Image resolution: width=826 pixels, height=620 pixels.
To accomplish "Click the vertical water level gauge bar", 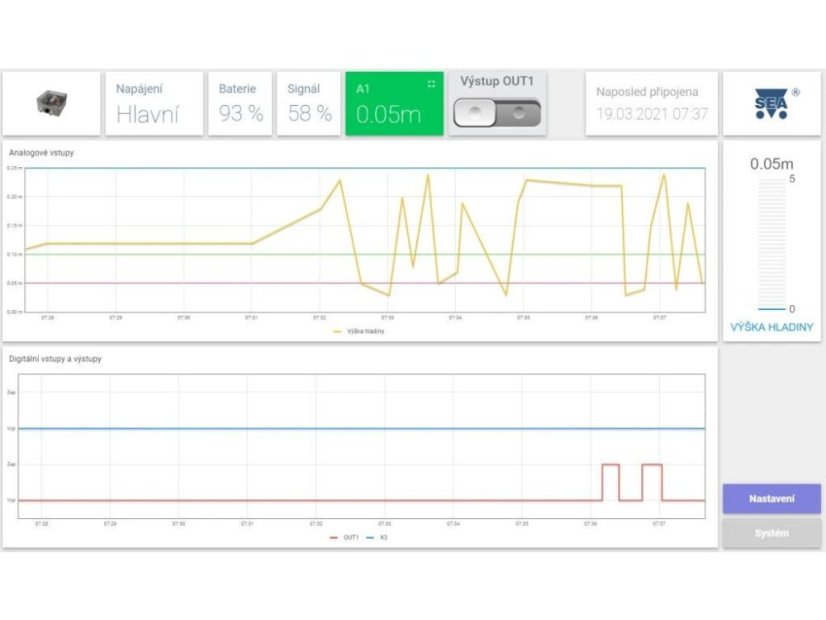I will point(771,244).
